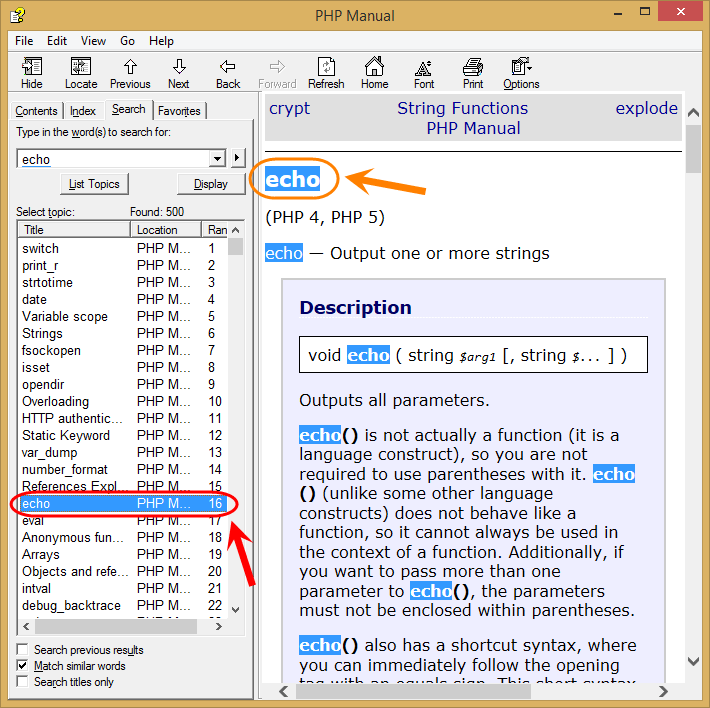710x708 pixels.
Task: Expand the search word dropdown arrow
Action: tap(217, 158)
